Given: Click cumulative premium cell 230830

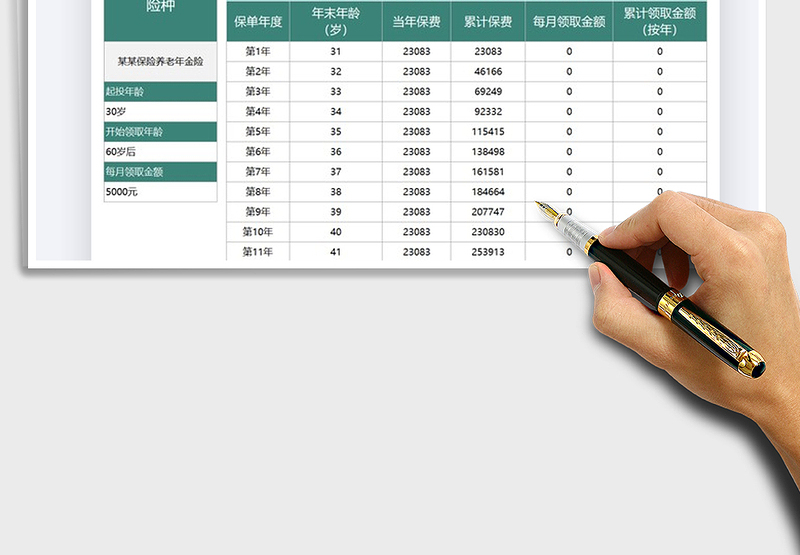Looking at the screenshot, I should pos(488,232).
